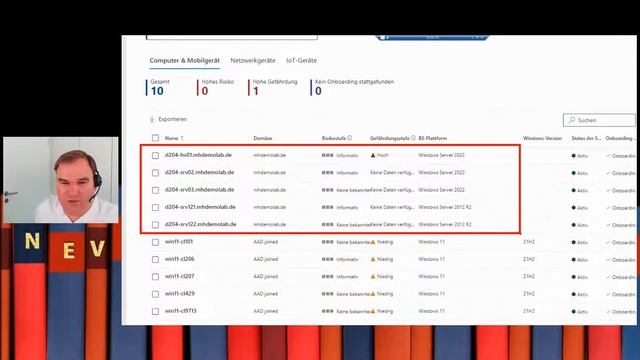The height and width of the screenshot is (360, 640).
Task: Click the export download arrow icon
Action: [152, 119]
